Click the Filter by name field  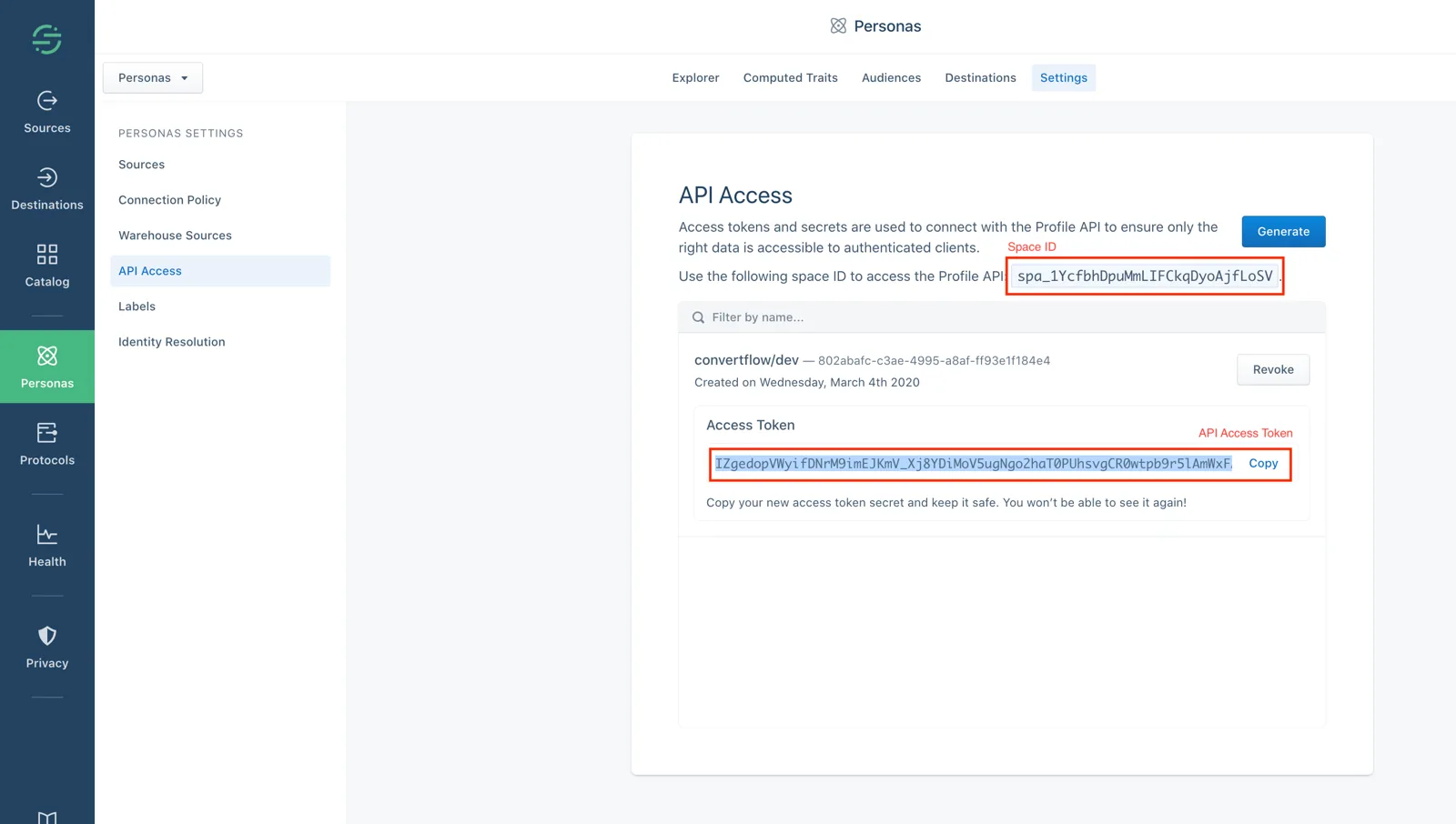point(1001,317)
